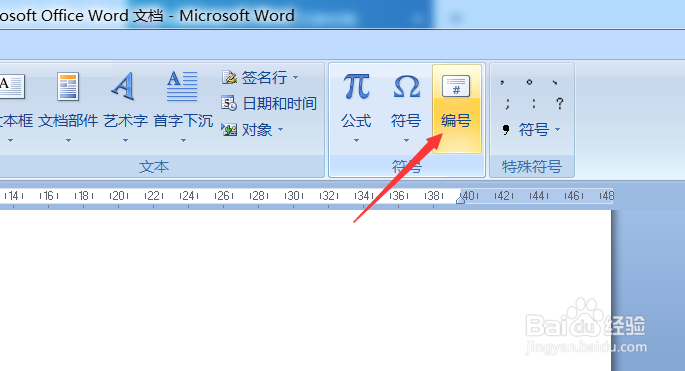The width and height of the screenshot is (685, 371).
Task: Expand the 艺术字 dropdown arrow
Action: point(125,141)
